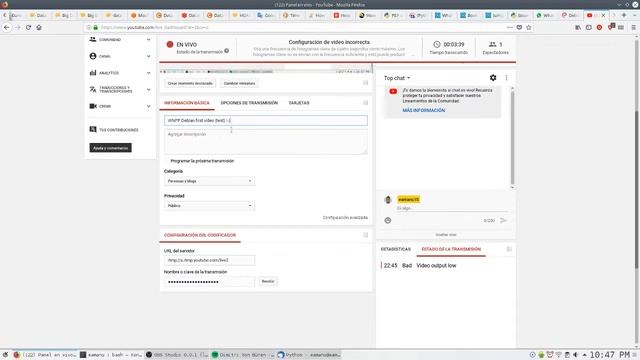Screen dimensions: 640x360
Task: Switch to bash terminal taskbar window
Action: click(x=111, y=355)
